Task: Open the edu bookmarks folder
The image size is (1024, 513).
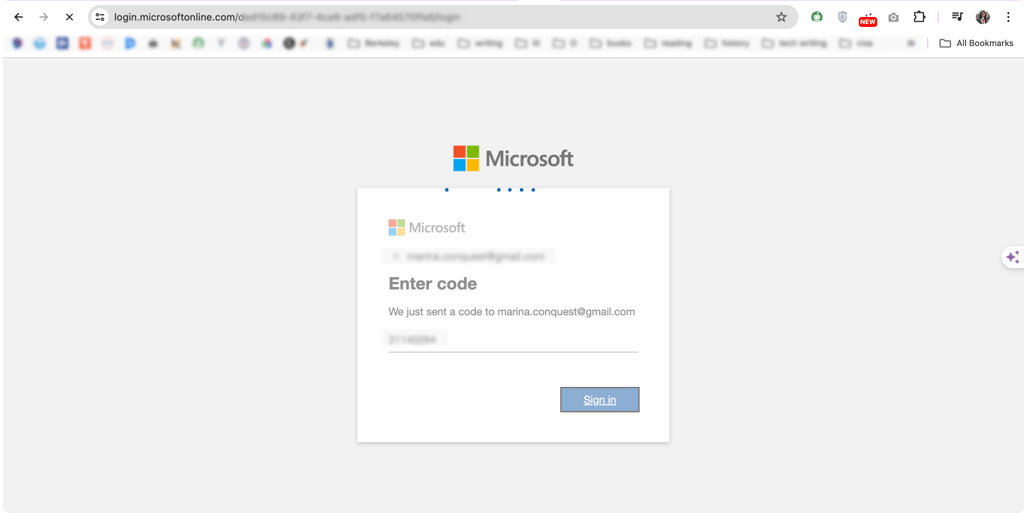Action: click(x=428, y=43)
